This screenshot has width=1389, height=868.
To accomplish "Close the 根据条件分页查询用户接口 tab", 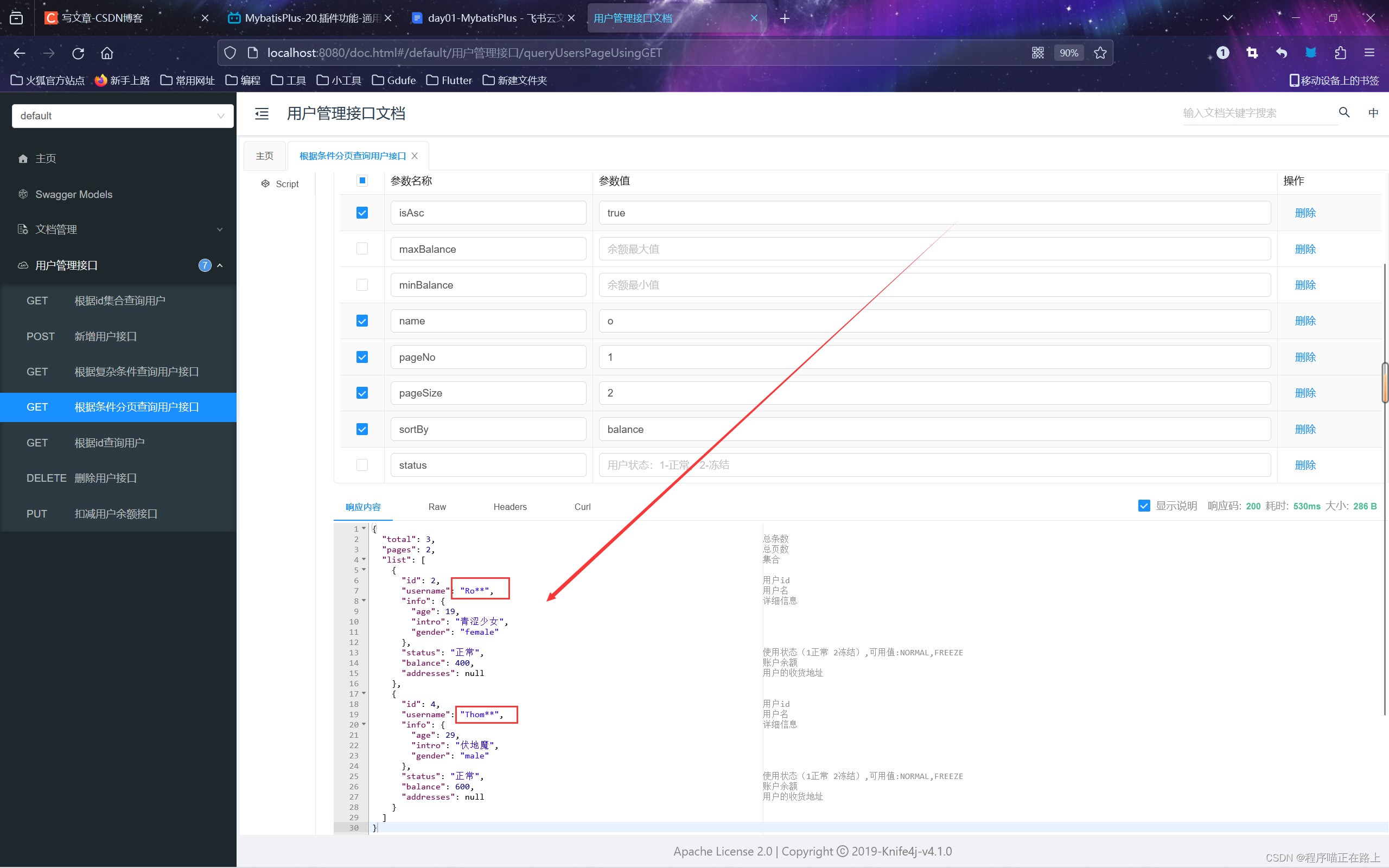I will coord(415,156).
